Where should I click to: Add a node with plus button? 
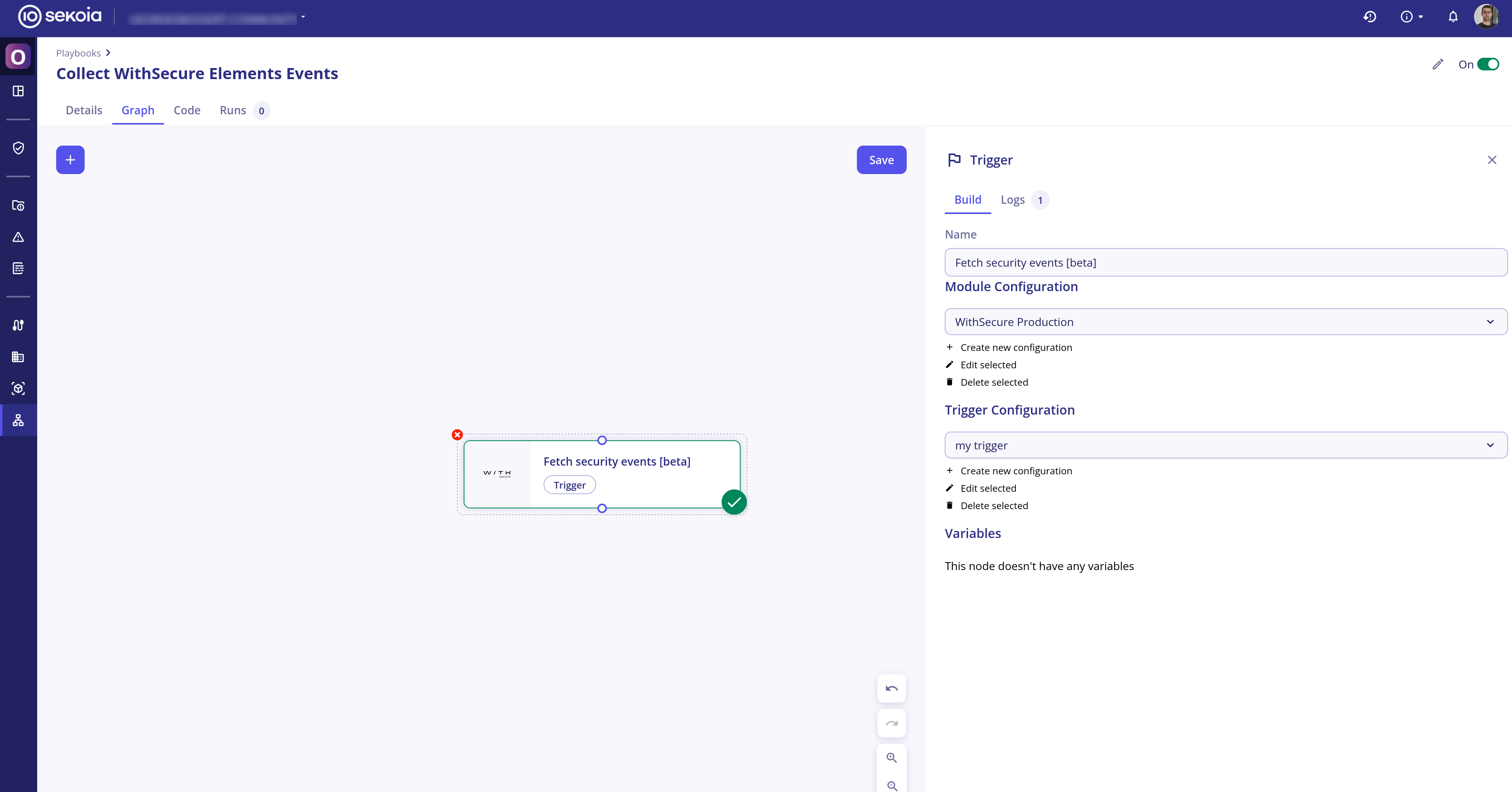click(70, 160)
